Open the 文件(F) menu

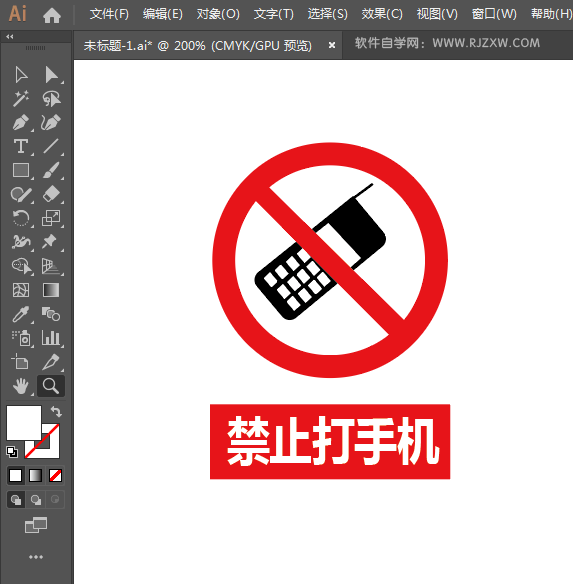tap(109, 14)
